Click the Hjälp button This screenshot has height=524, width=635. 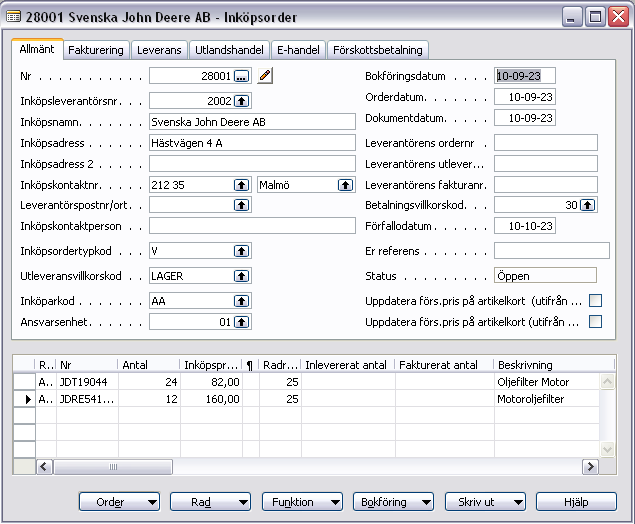point(576,502)
